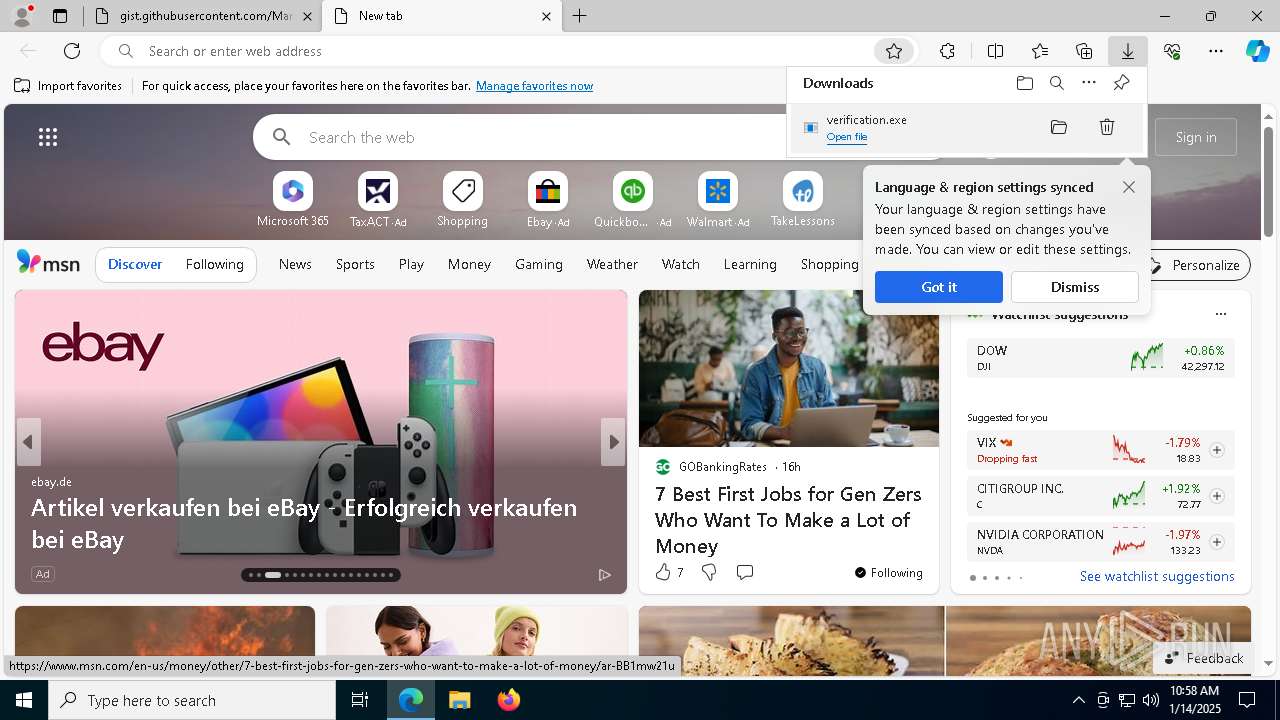Click Sign in button on MSN
The image size is (1280, 720).
pyautogui.click(x=1196, y=137)
